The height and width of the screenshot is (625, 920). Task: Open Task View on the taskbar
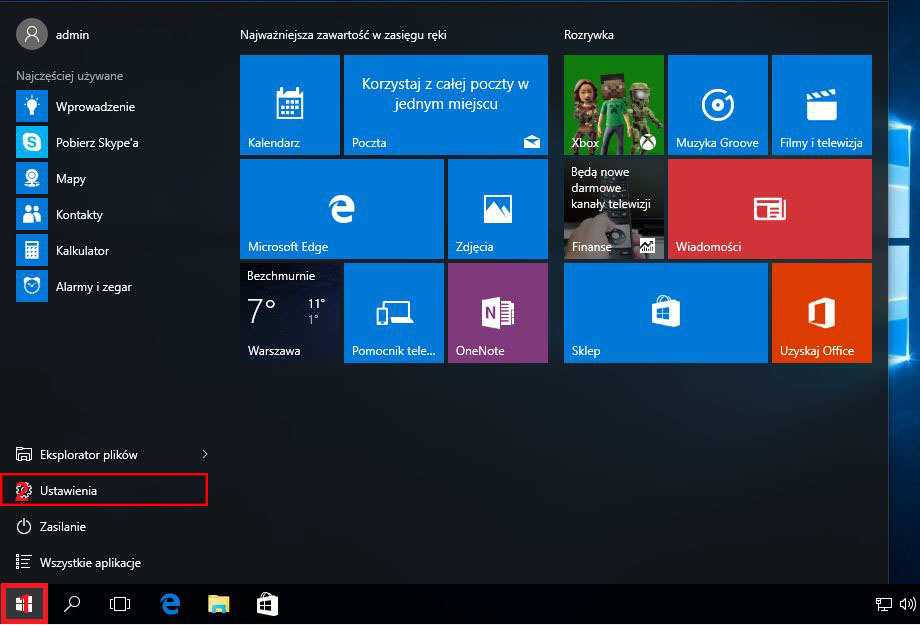(x=120, y=604)
